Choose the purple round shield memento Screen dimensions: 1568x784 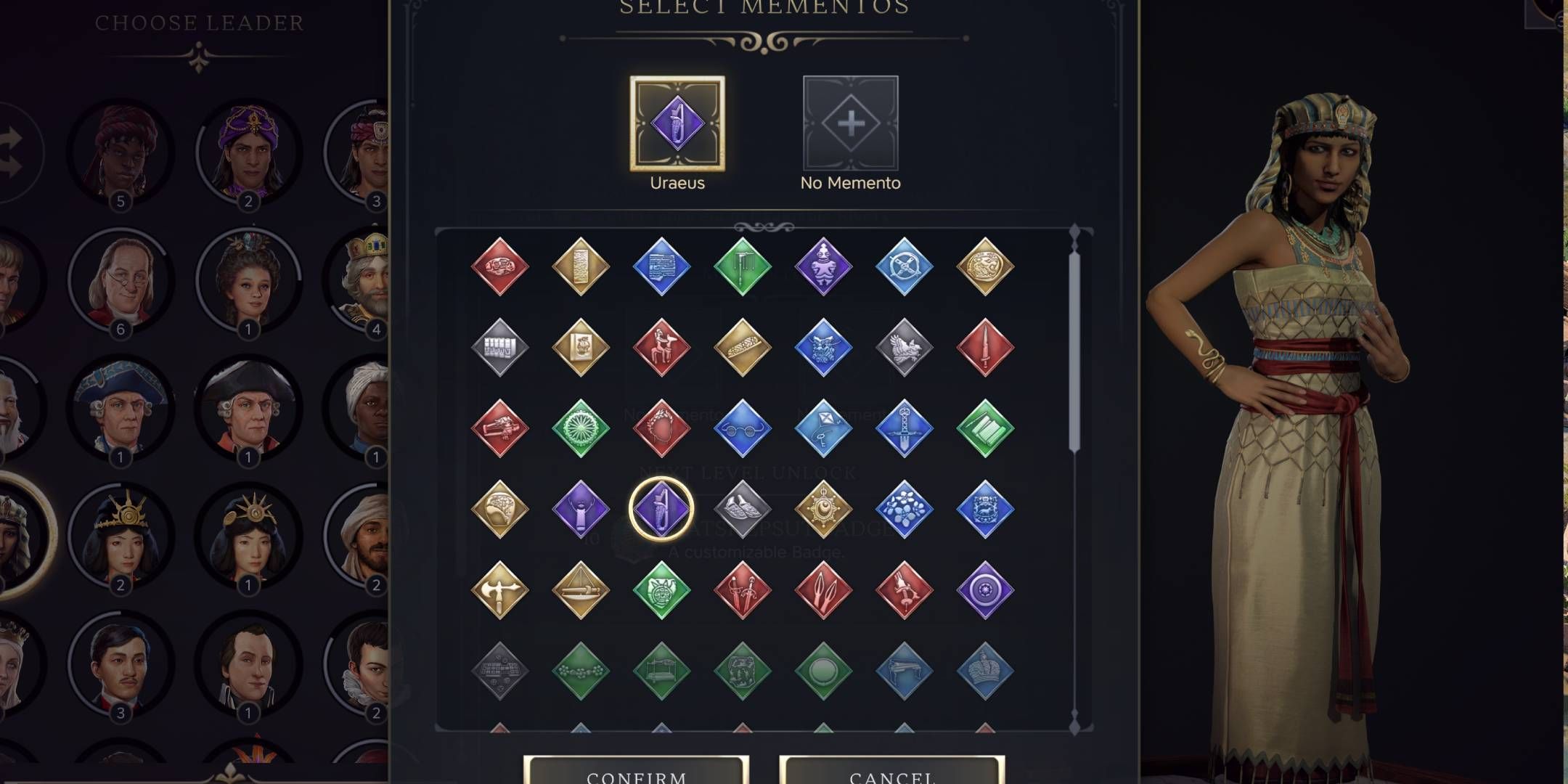(984, 589)
